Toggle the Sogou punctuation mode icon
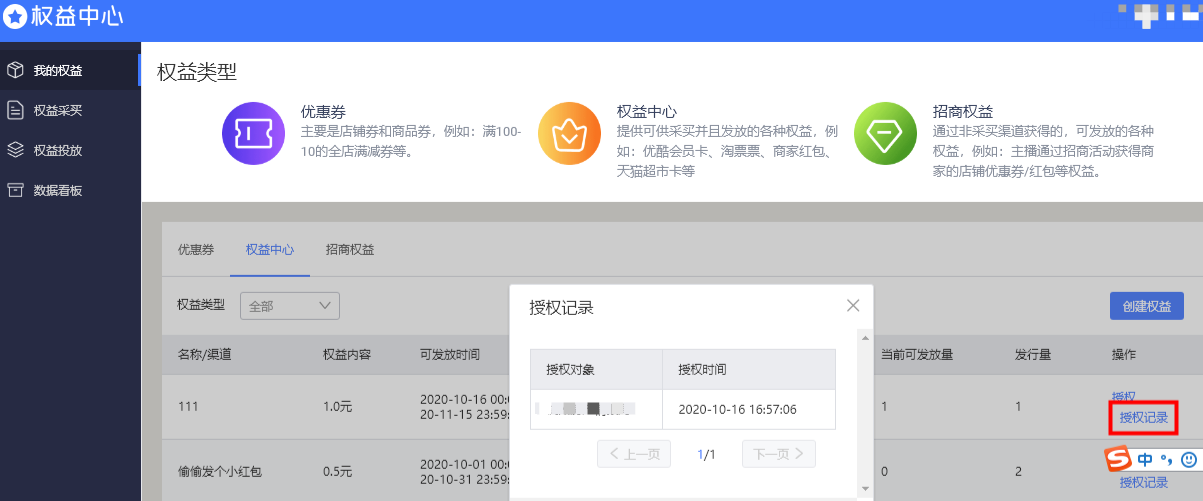1203x501 pixels. (1166, 460)
